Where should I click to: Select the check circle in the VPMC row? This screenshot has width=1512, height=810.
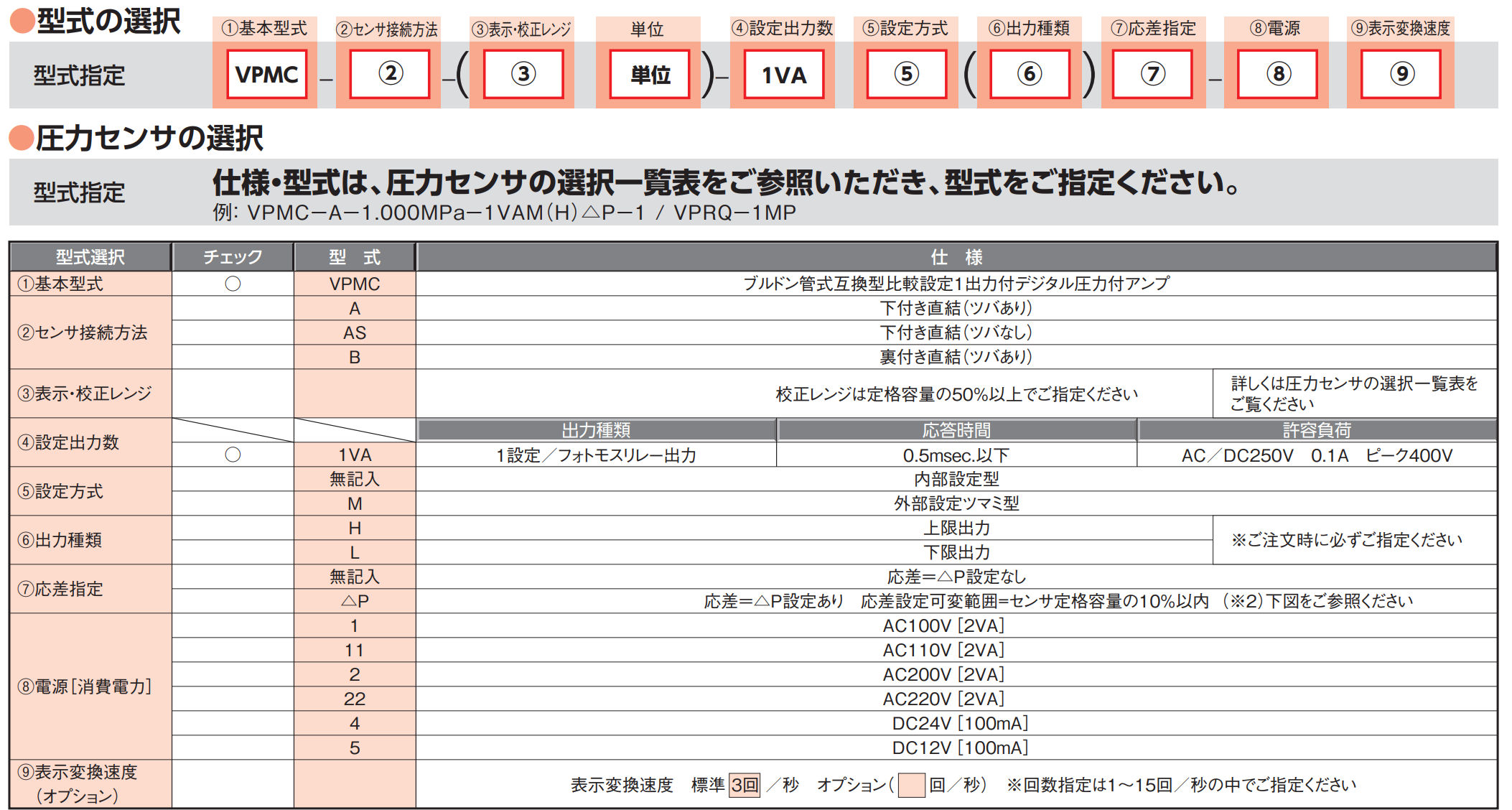[x=233, y=284]
